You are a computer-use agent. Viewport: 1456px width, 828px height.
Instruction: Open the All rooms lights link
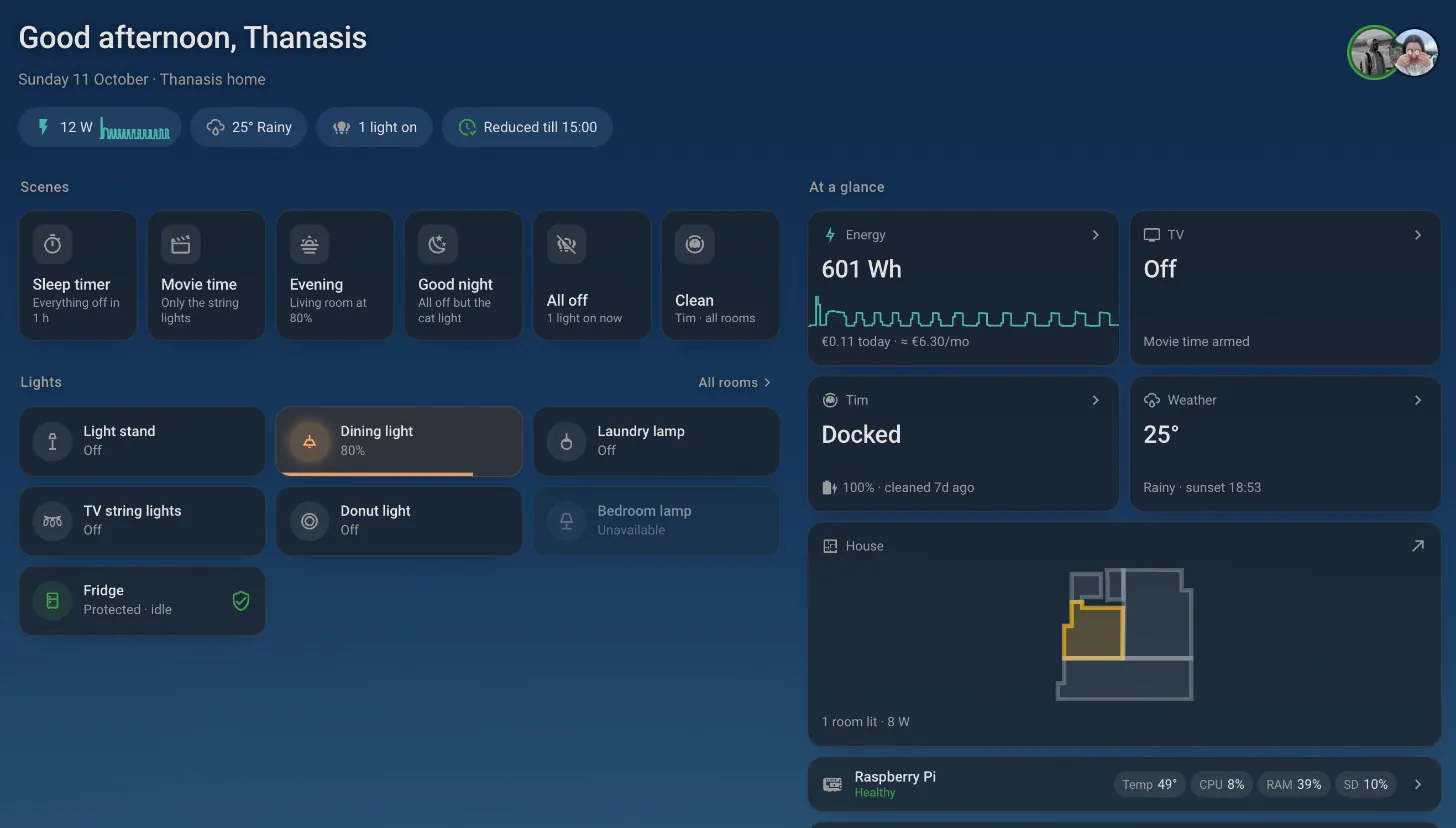pos(735,382)
